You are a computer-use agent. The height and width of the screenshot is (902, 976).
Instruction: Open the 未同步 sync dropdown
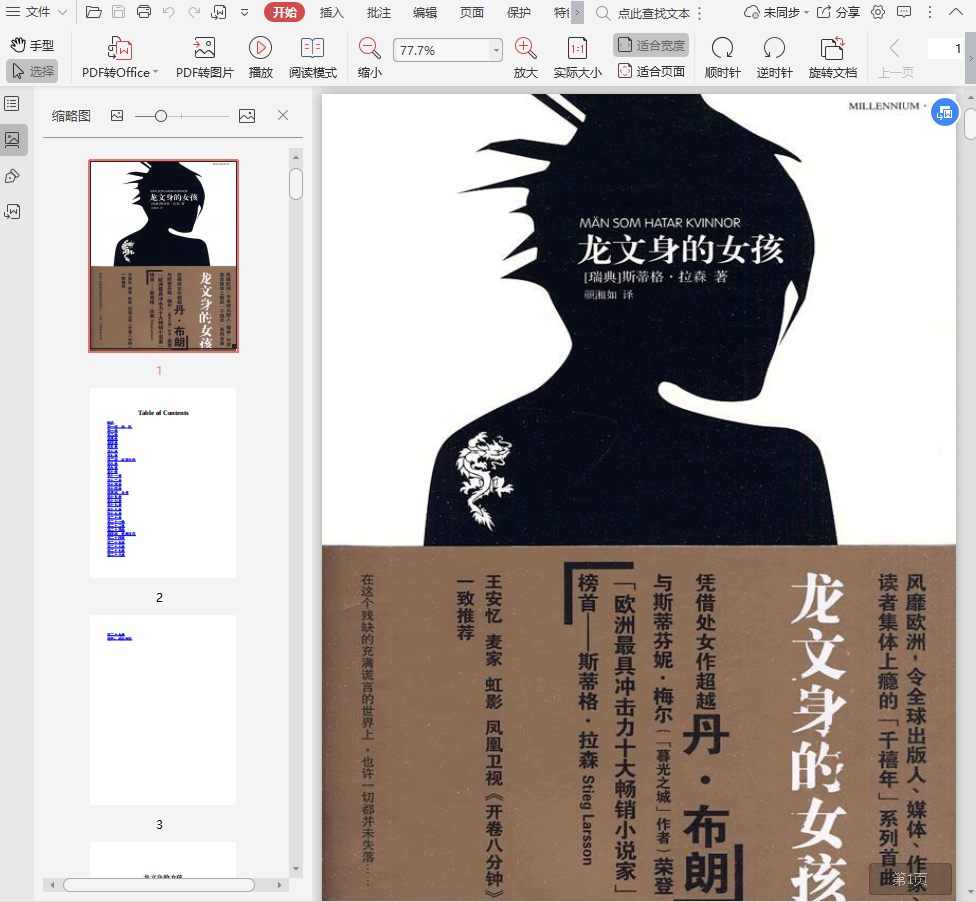click(x=777, y=12)
